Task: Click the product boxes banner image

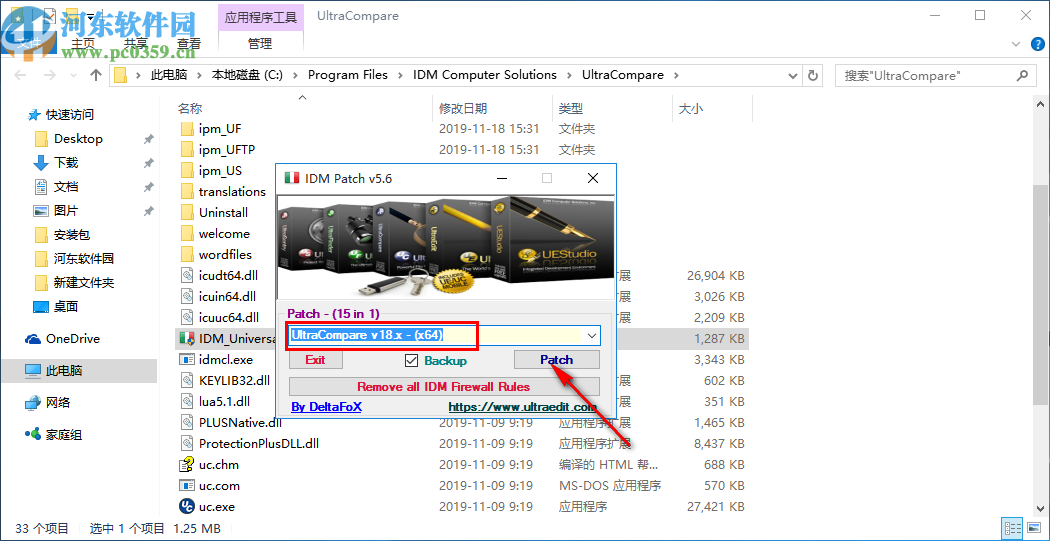Action: click(x=446, y=246)
